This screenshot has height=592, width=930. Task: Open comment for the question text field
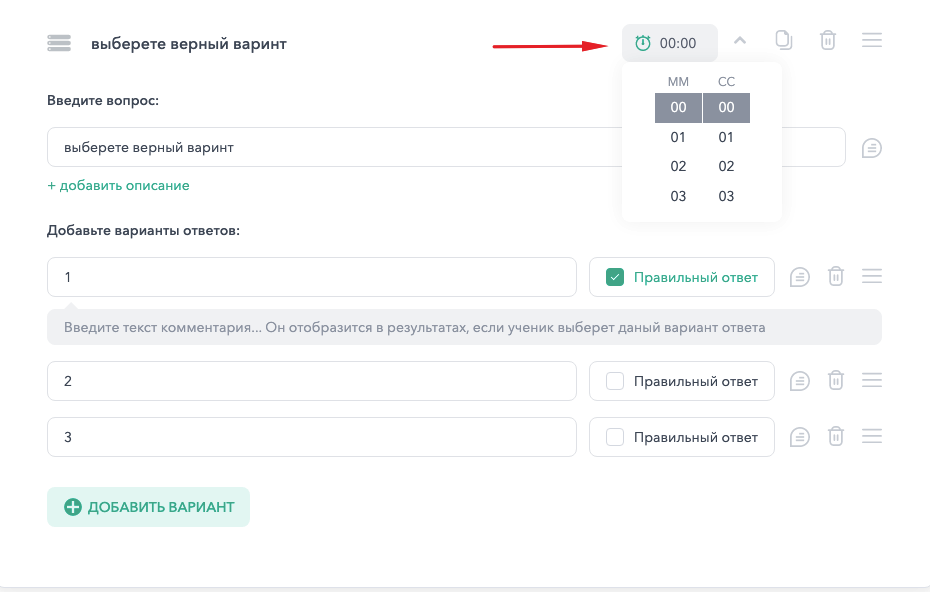pyautogui.click(x=871, y=148)
